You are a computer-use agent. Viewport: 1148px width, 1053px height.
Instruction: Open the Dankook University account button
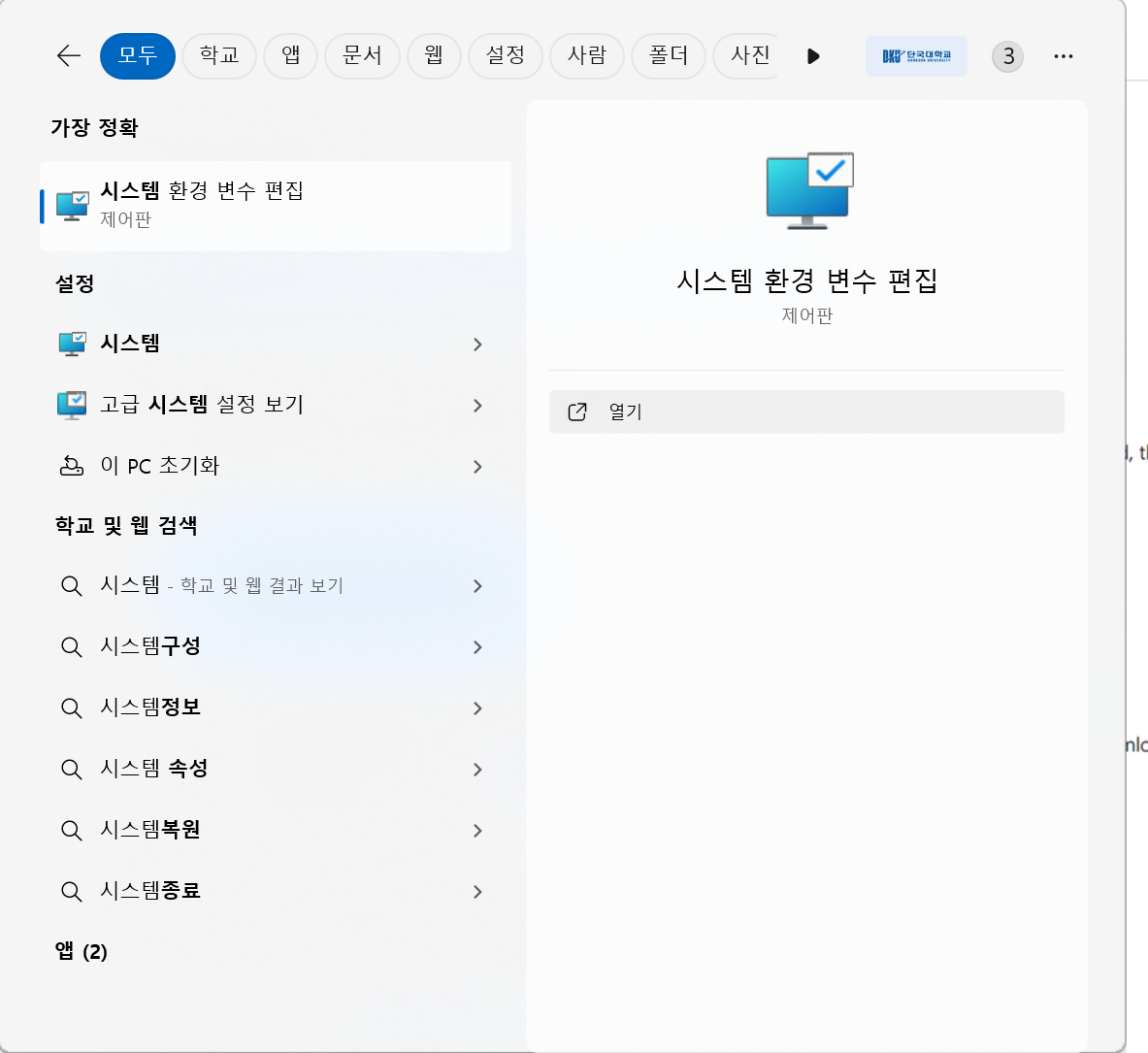point(915,55)
